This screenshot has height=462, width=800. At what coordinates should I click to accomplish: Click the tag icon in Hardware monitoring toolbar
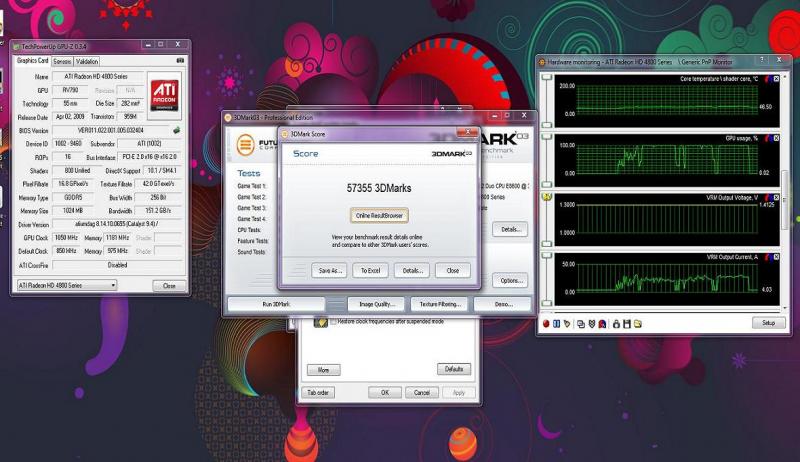tap(567, 324)
